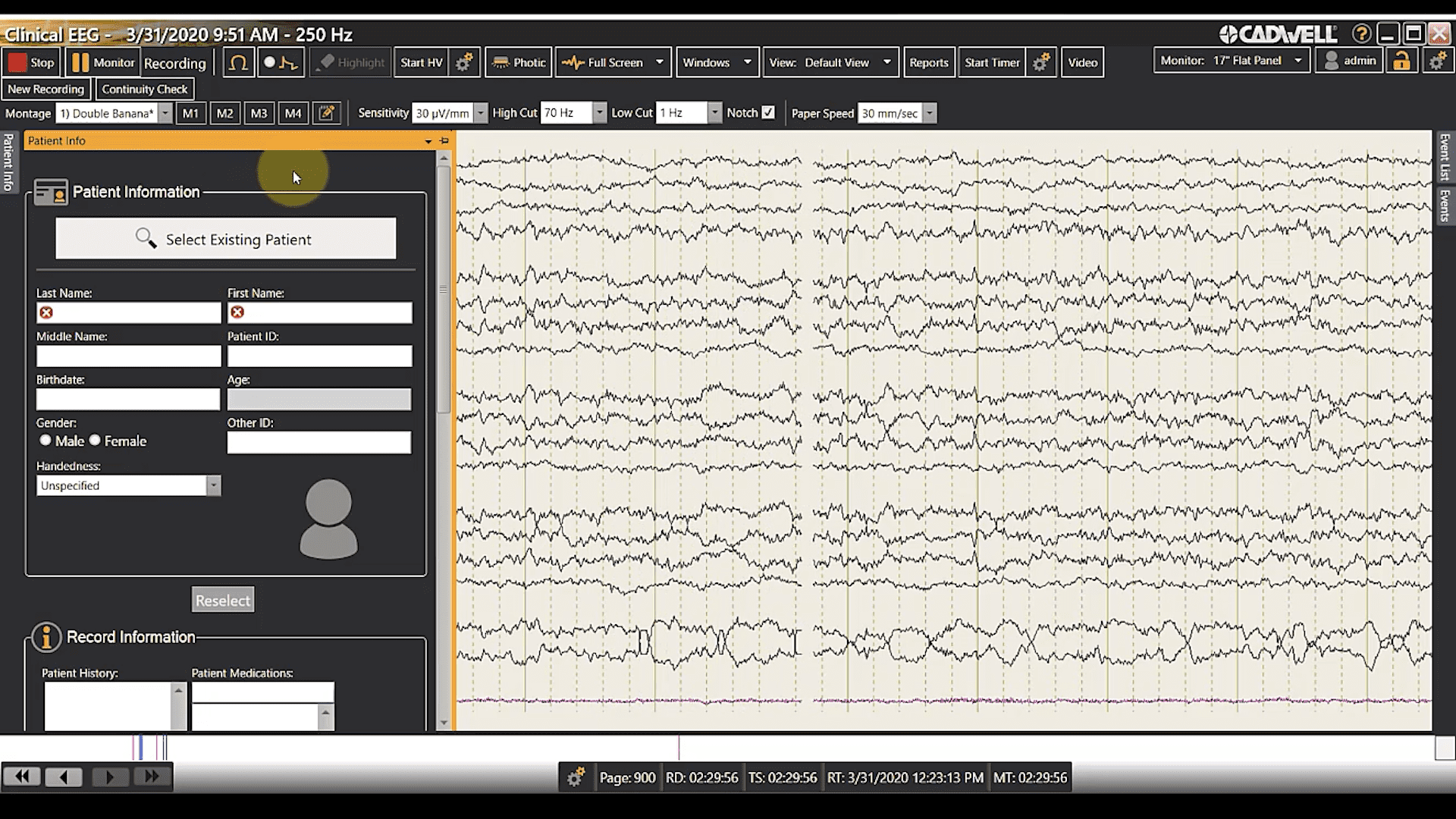The image size is (1456, 819).
Task: Click Select Existing Patient button
Action: click(225, 239)
